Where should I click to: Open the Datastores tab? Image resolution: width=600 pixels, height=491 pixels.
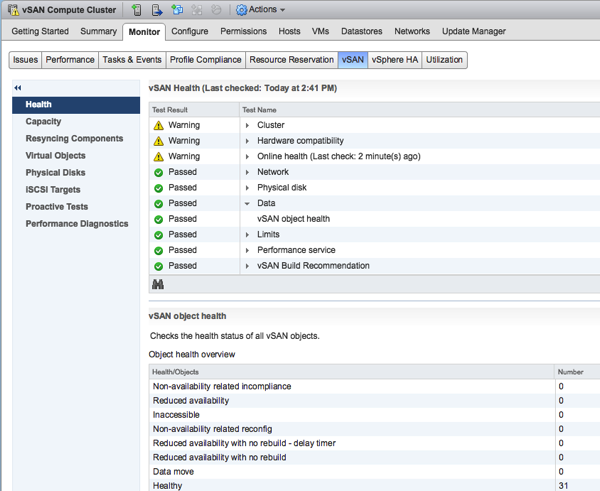362,31
